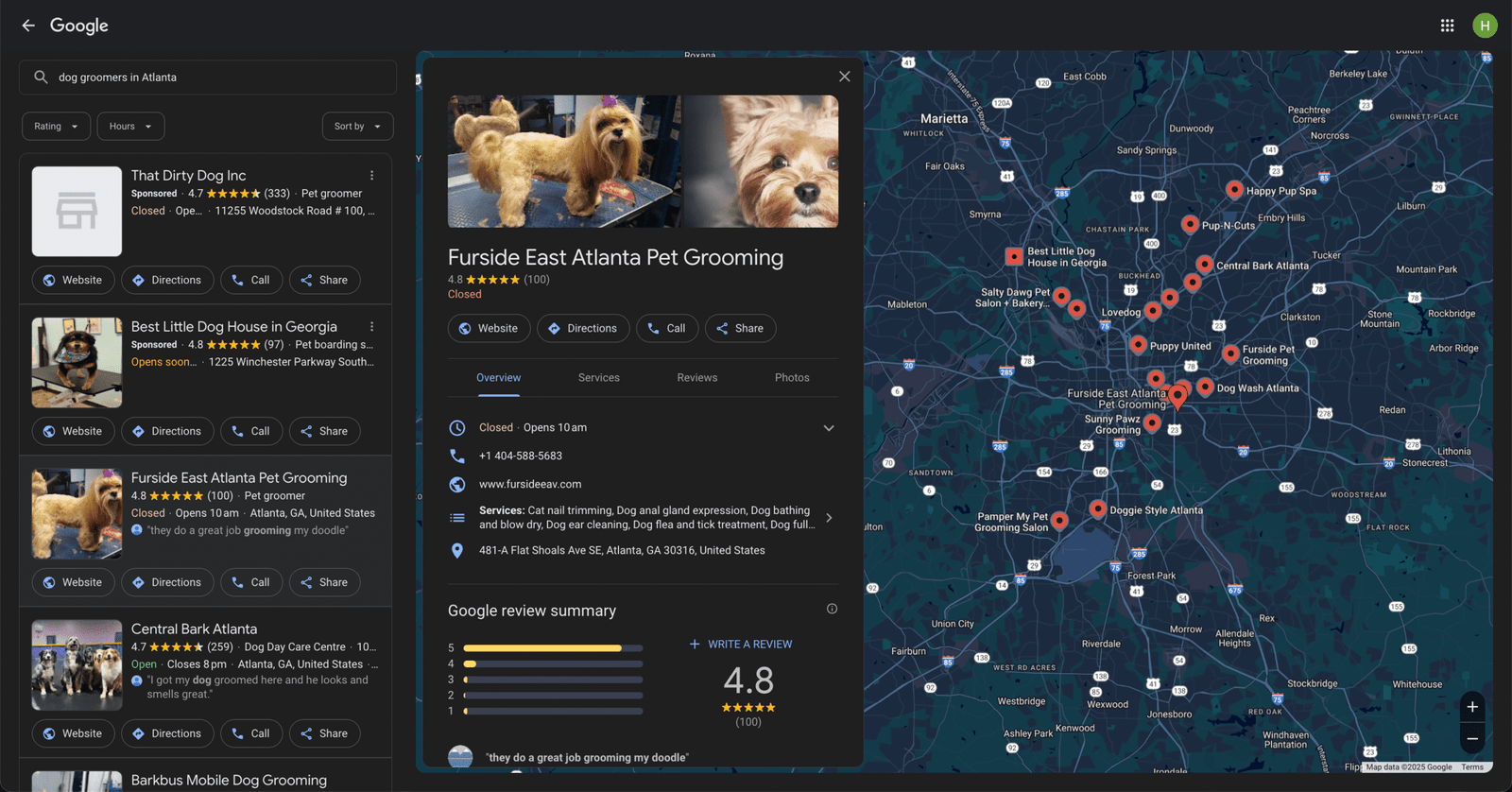Get Directions to Best Little Dog House
This screenshot has width=1512, height=792.
pyautogui.click(x=167, y=431)
